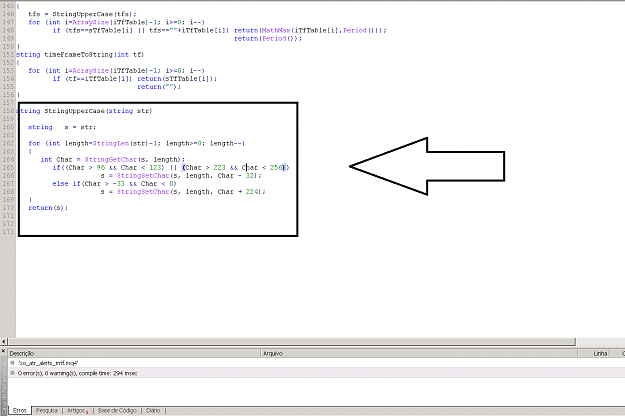Click the 'StringUpperCase(string str)' declaration
Screen dimensions: 625x416
coord(98,111)
